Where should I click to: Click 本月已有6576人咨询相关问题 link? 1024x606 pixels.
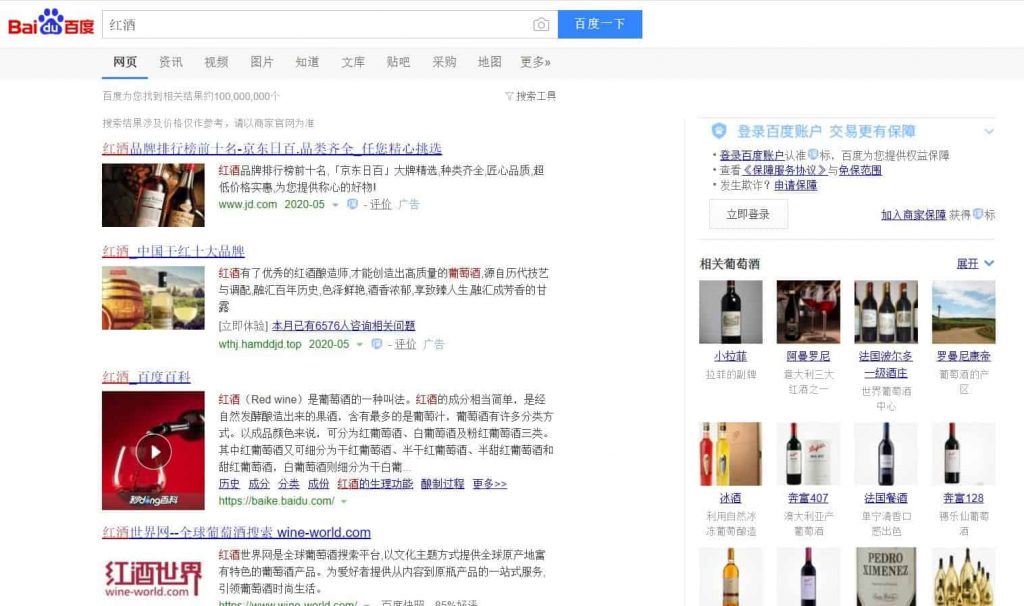344,325
